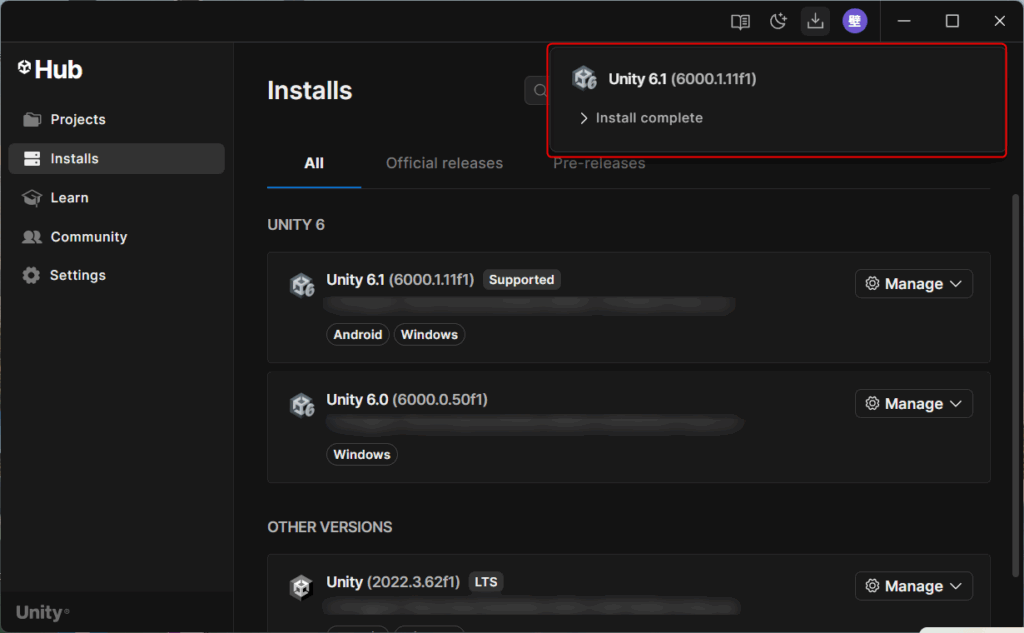Click the Unity 6.0 (6000.0.50f1) title

click(407, 400)
